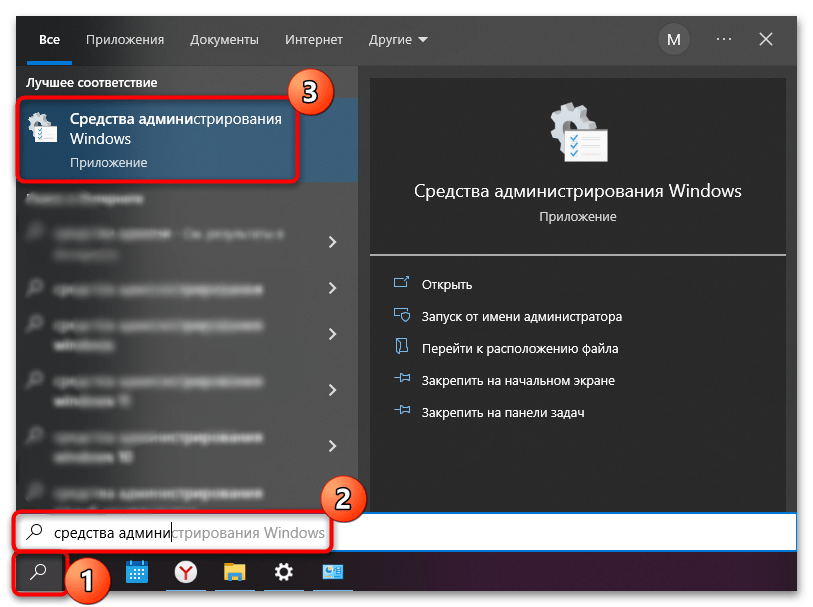Click the taskbar search magnifier button
The width and height of the screenshot is (813, 607).
[40, 572]
